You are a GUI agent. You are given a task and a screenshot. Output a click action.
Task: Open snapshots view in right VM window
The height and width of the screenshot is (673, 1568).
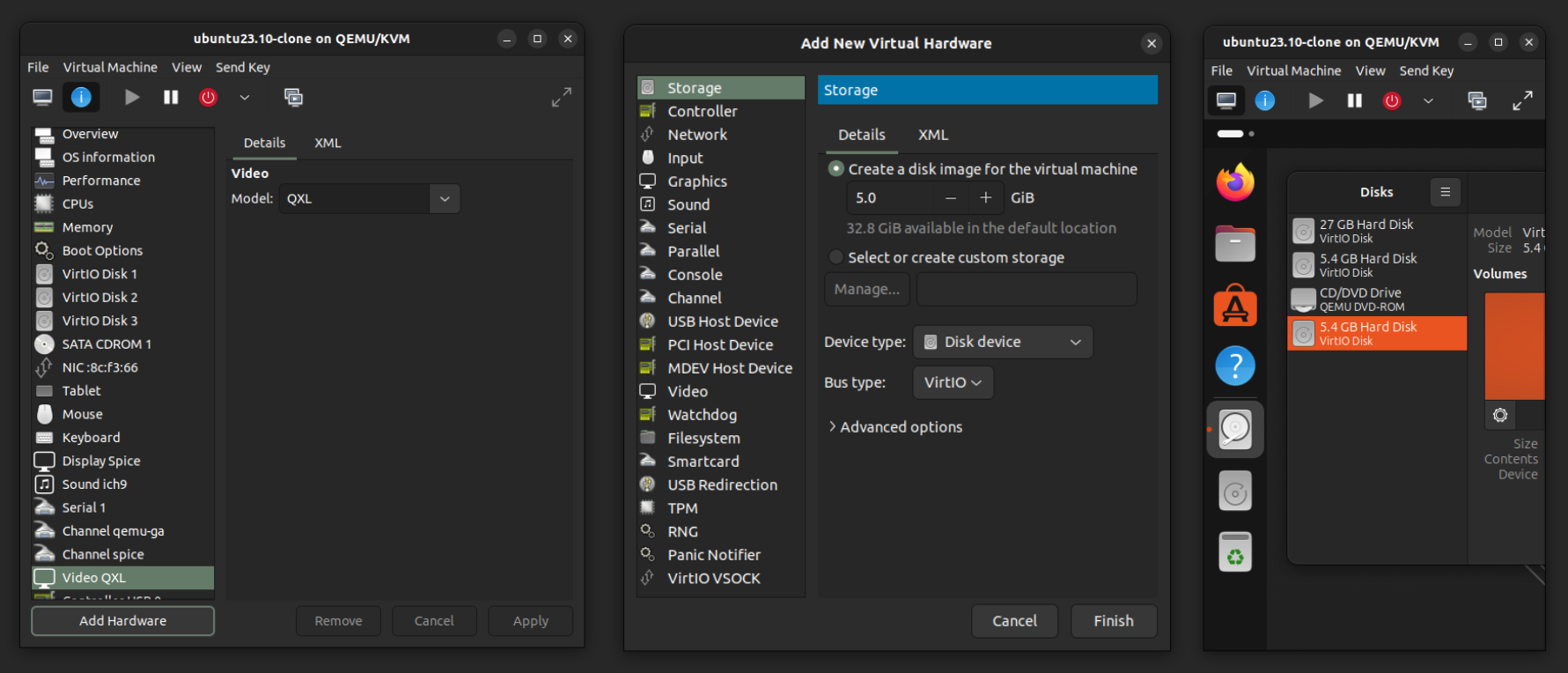[x=1477, y=100]
